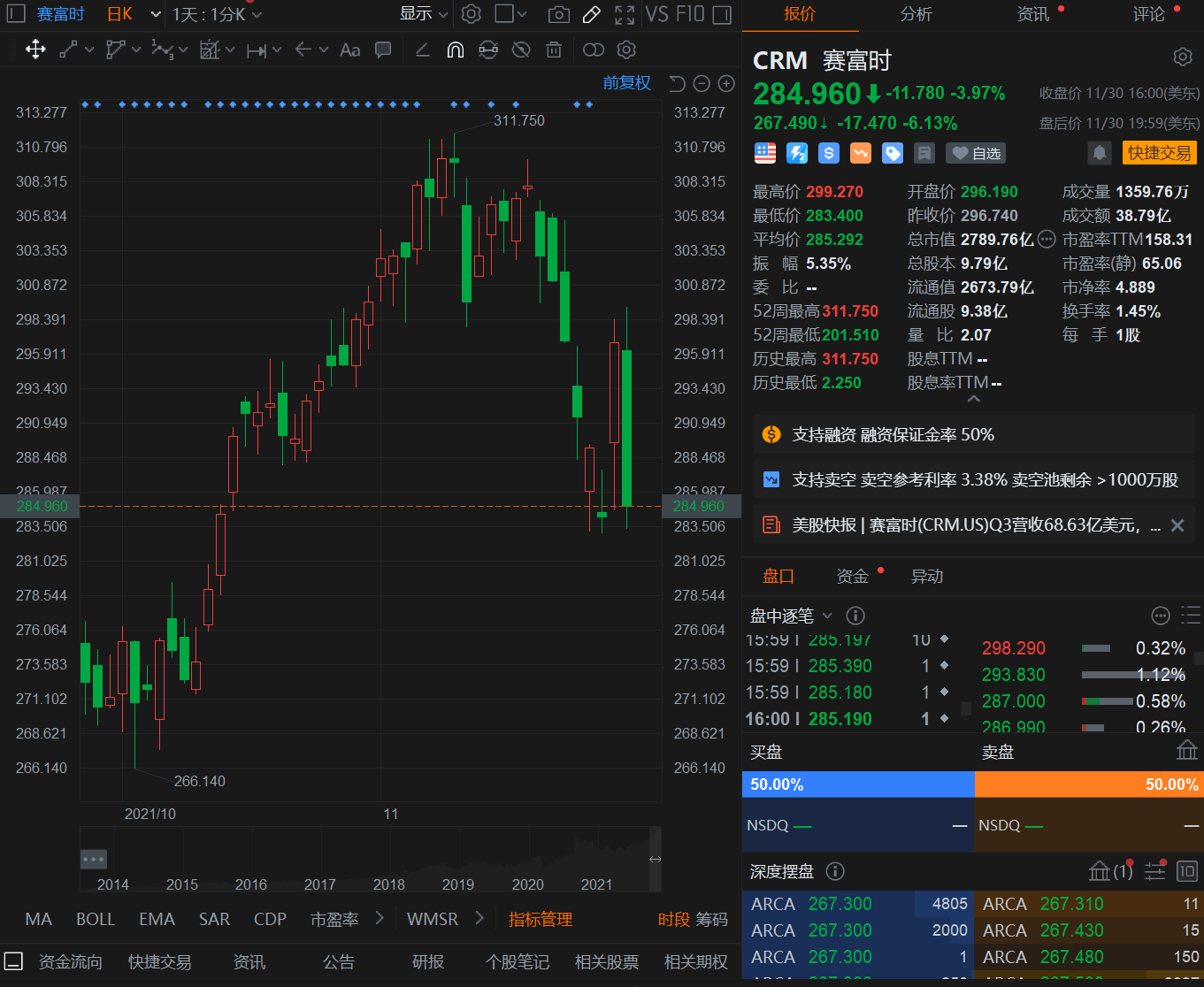Hide all drawings with eye-slash icon
The height and width of the screenshot is (987, 1204).
pos(521,50)
